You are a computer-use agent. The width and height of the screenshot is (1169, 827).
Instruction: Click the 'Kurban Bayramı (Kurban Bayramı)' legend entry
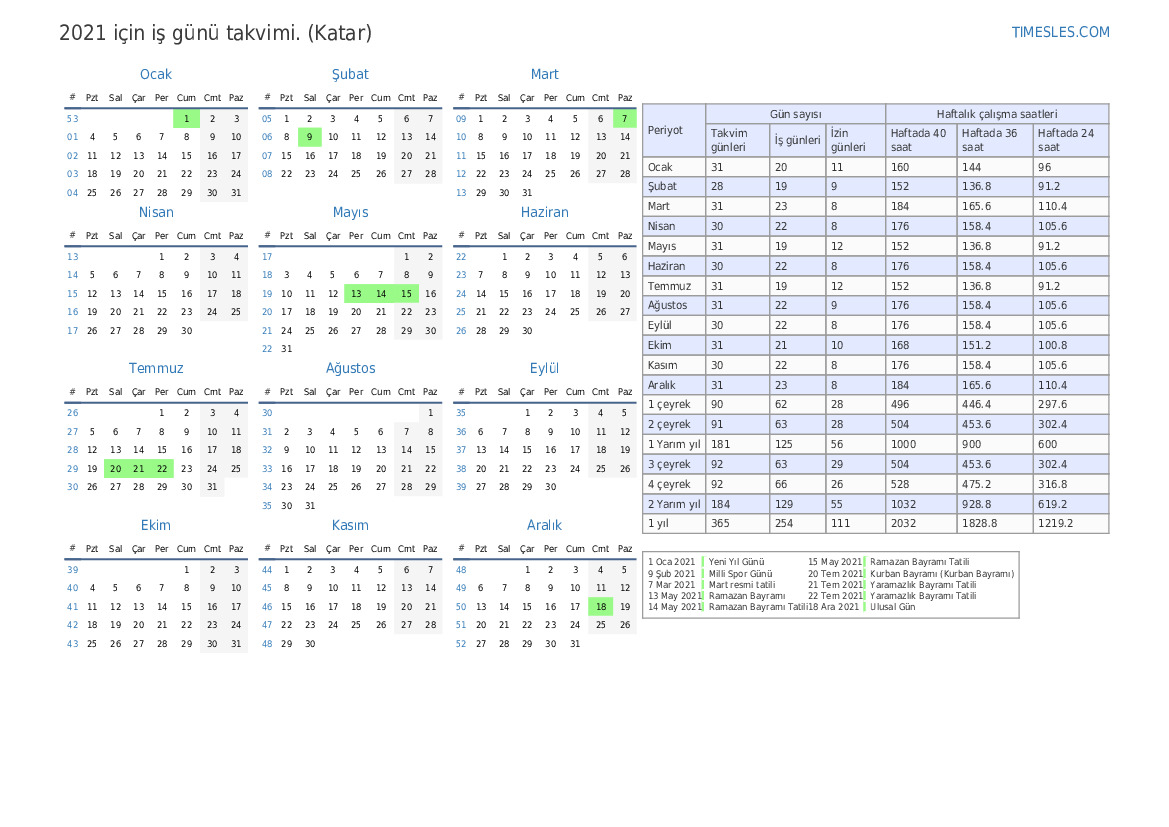[x=942, y=574]
